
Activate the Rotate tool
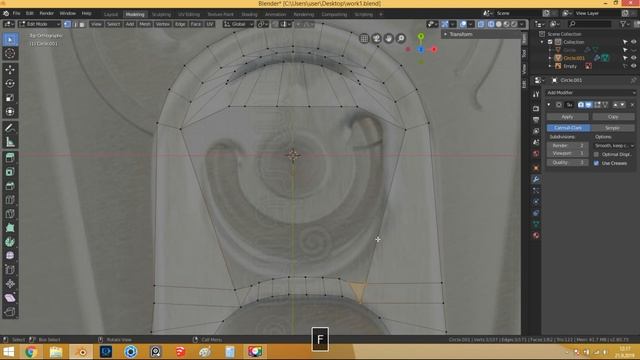click(x=10, y=84)
